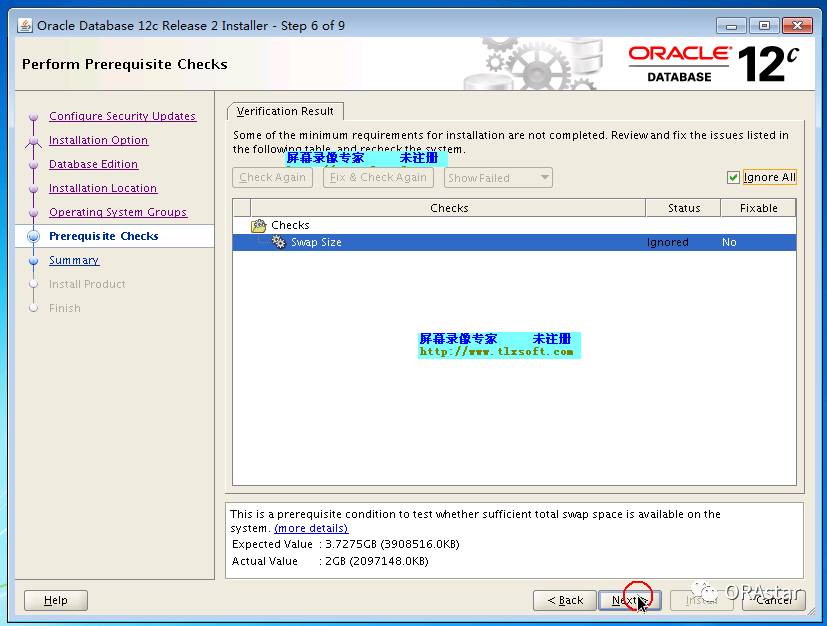Screen dimensions: 827x626
Task: Click the Finish step label
Action: (x=65, y=308)
